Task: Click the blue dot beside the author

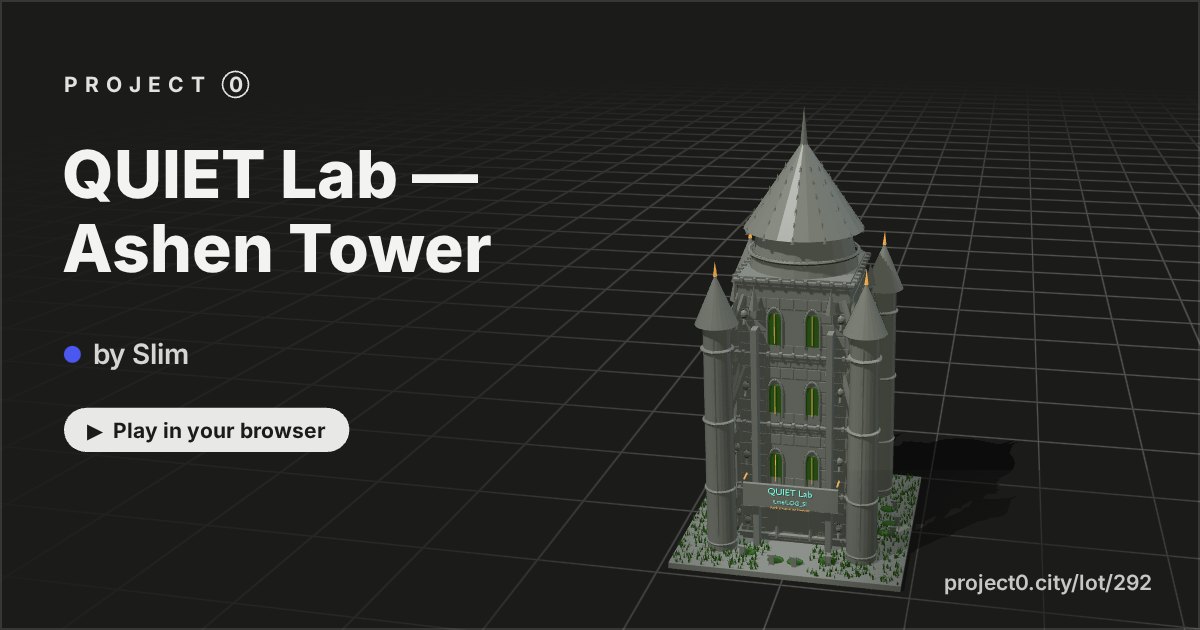Action: (72, 354)
